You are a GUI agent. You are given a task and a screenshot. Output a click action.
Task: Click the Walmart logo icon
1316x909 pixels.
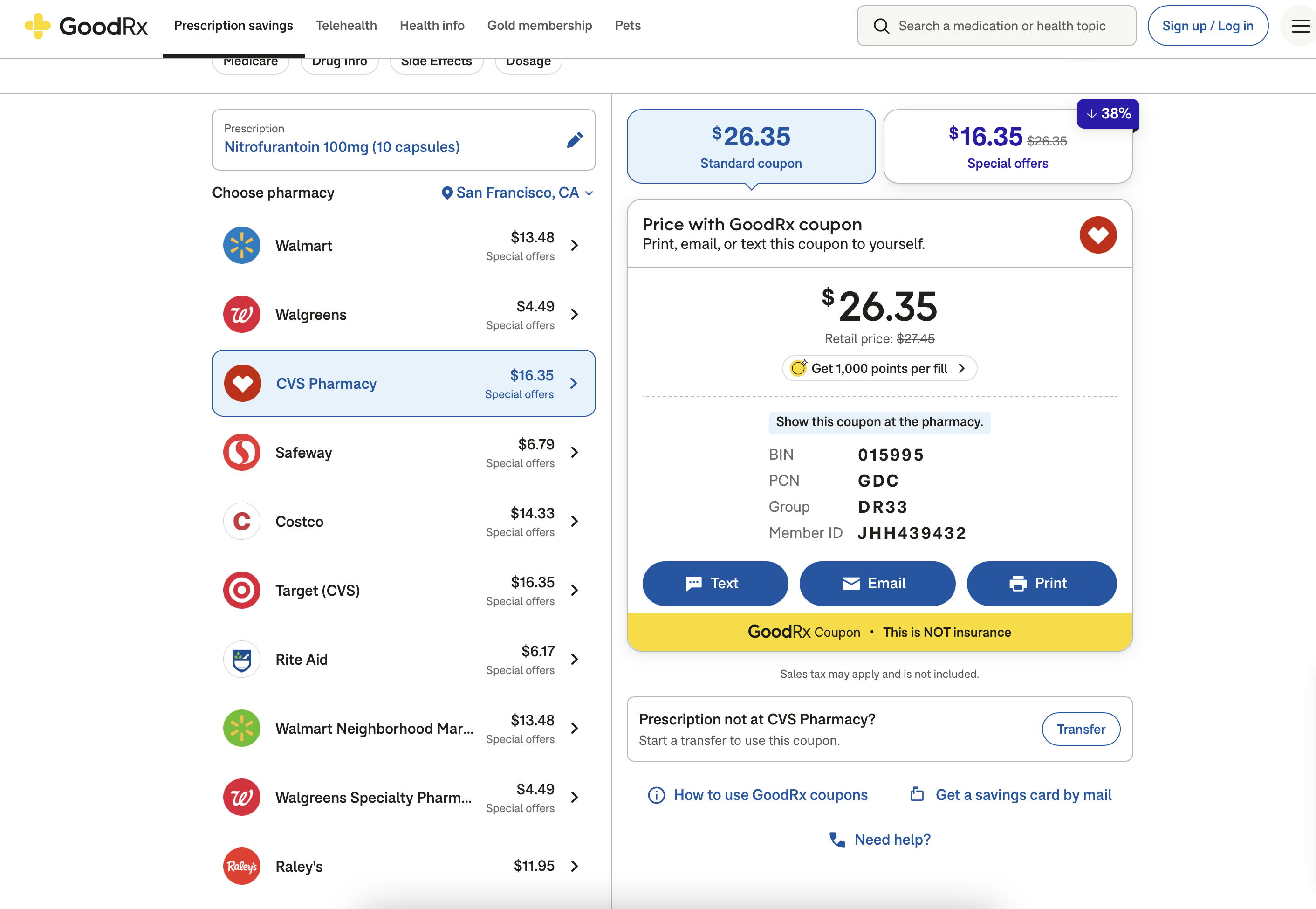click(241, 246)
